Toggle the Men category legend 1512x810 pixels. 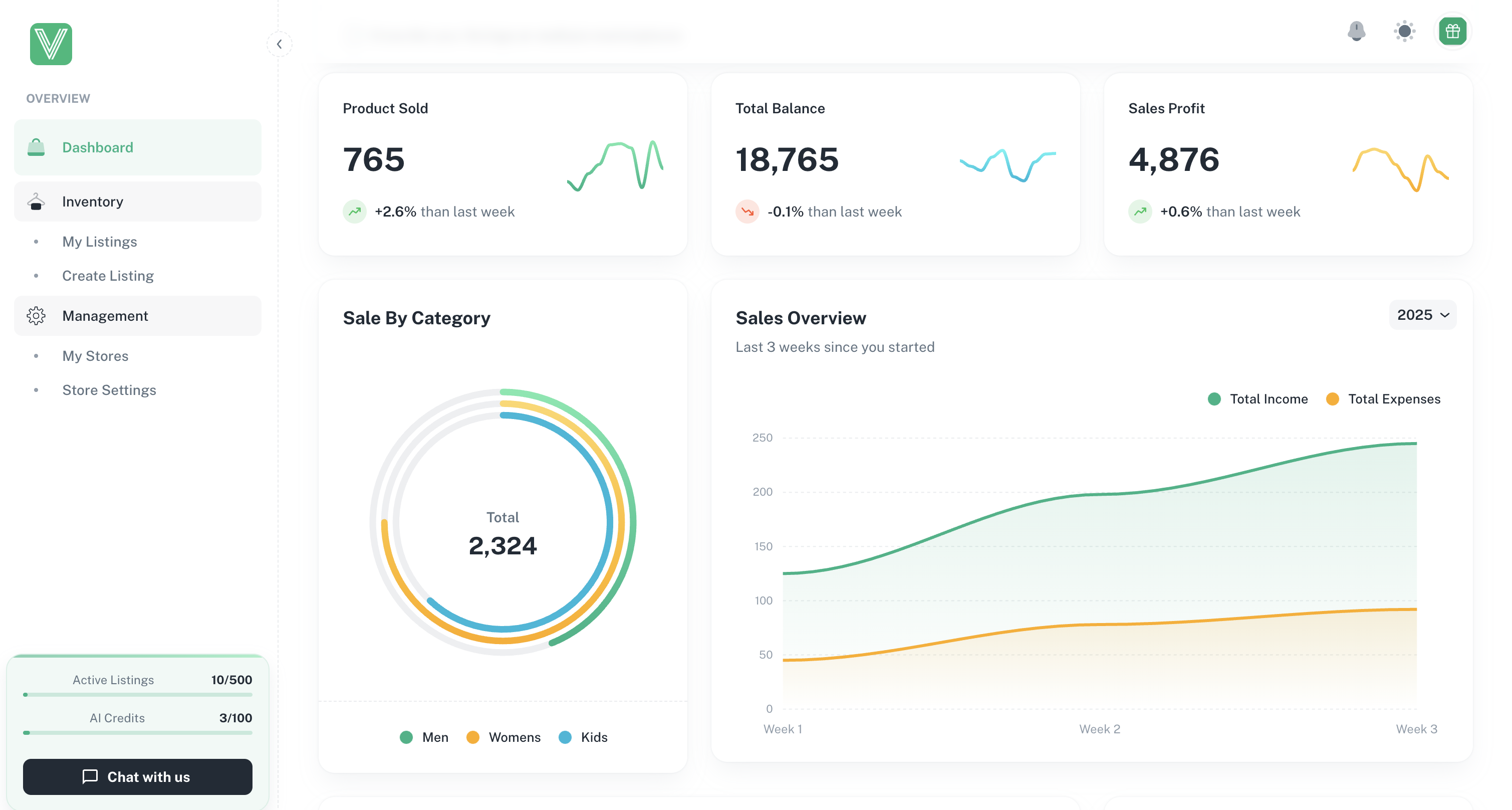click(x=424, y=737)
